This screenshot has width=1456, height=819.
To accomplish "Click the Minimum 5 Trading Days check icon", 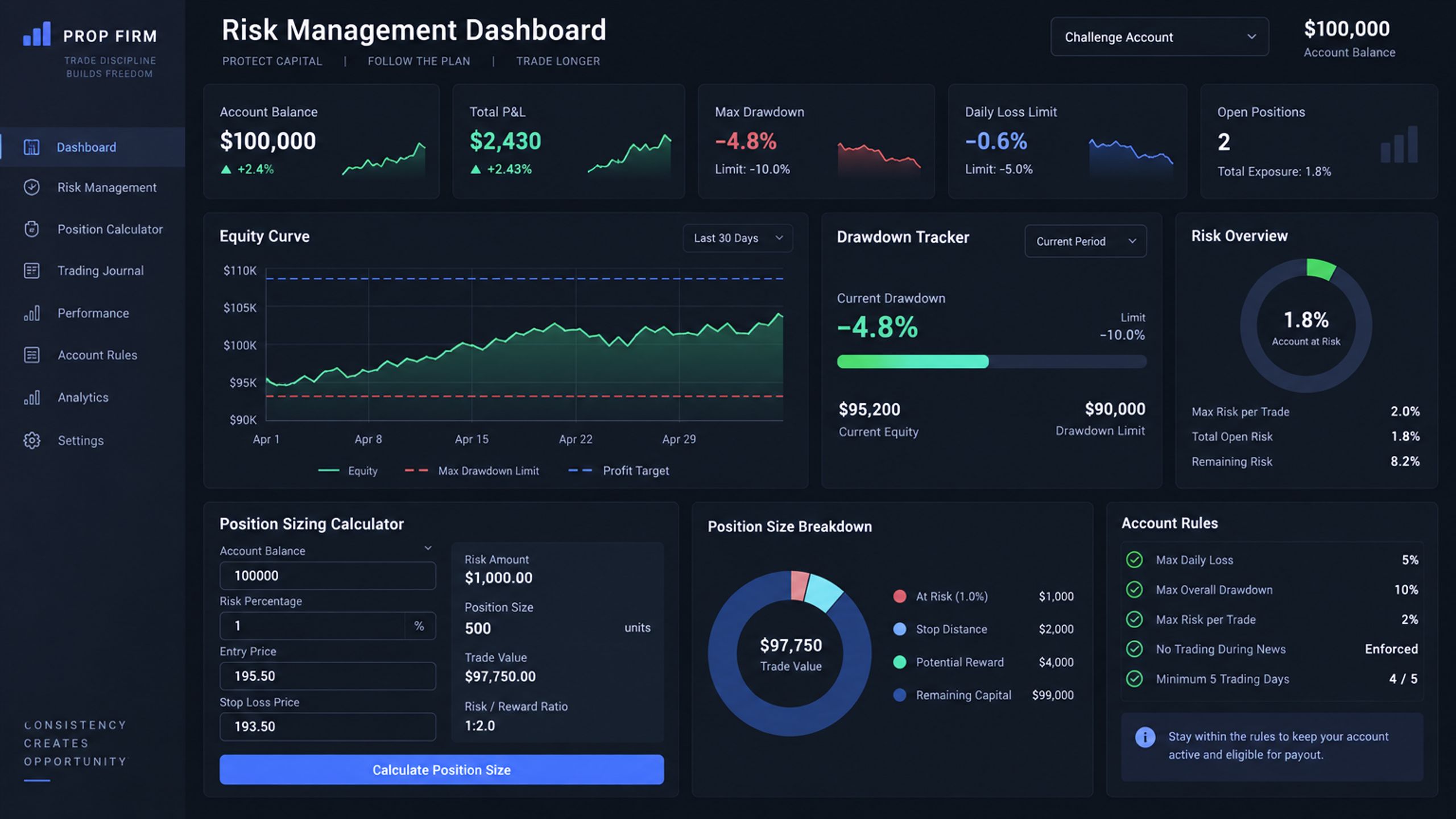I will pyautogui.click(x=1135, y=679).
